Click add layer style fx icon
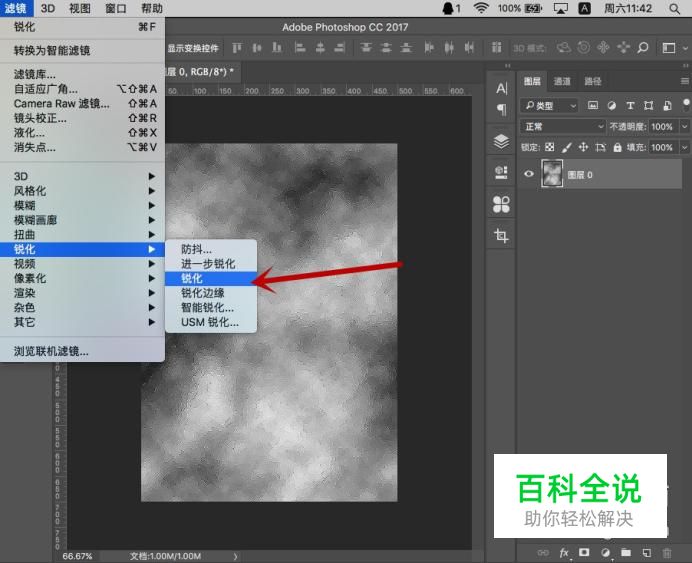Viewport: 692px width, 563px height. point(564,552)
